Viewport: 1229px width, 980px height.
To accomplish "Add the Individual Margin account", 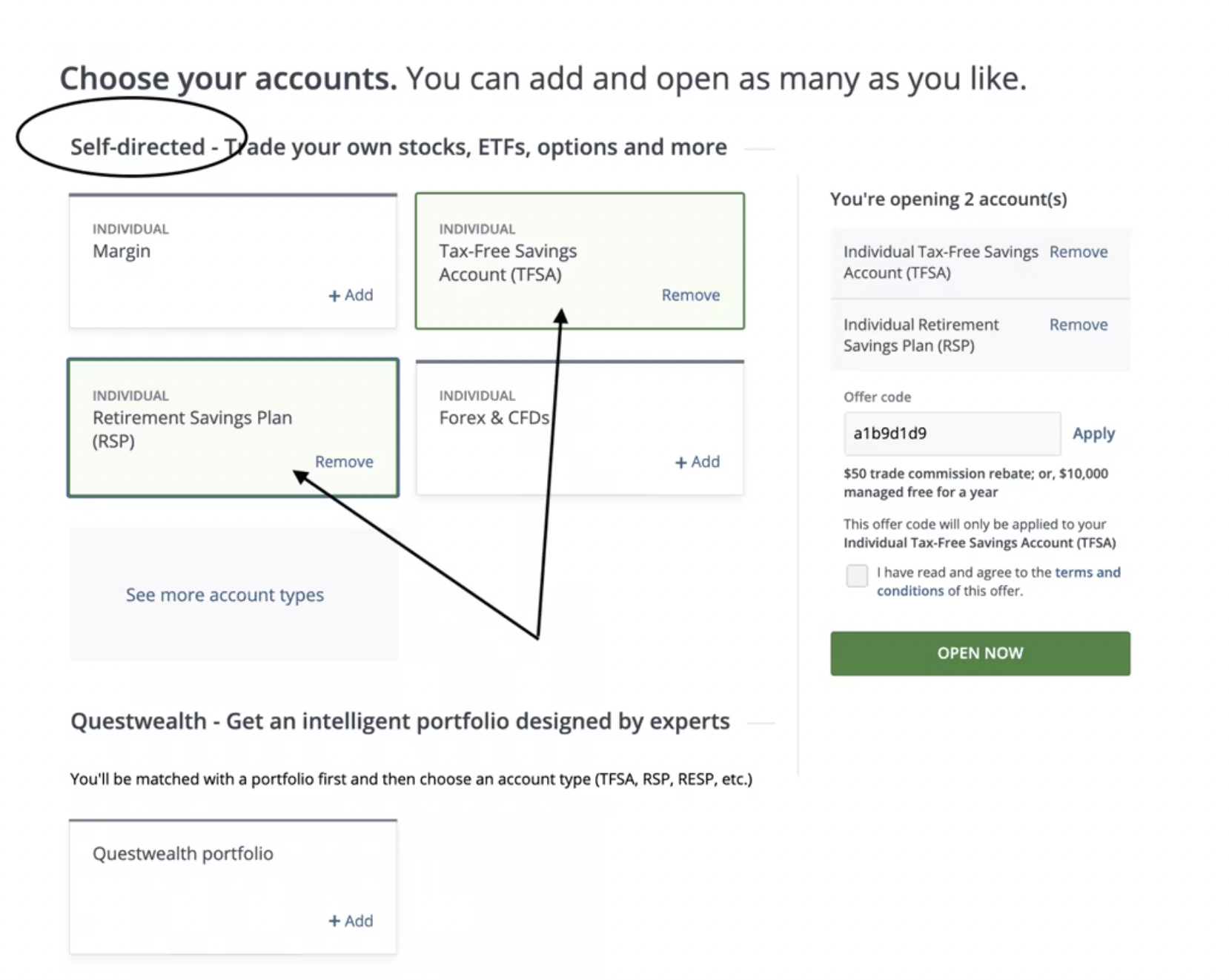I will click(351, 295).
